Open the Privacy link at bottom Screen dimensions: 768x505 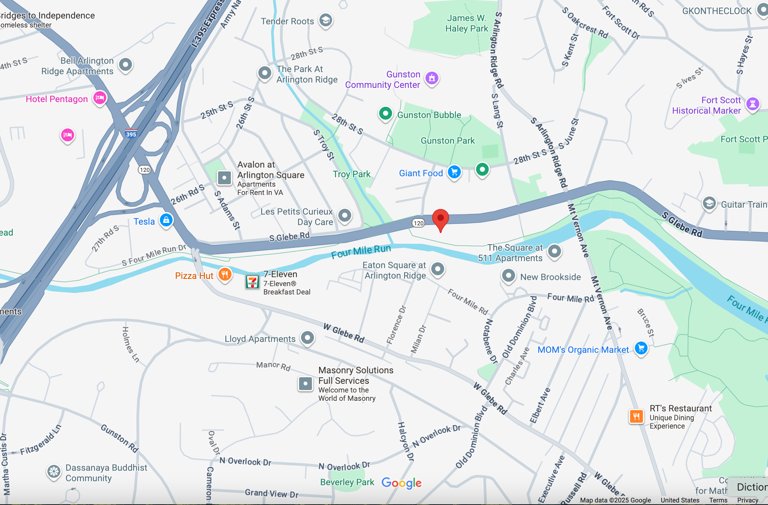point(747,500)
